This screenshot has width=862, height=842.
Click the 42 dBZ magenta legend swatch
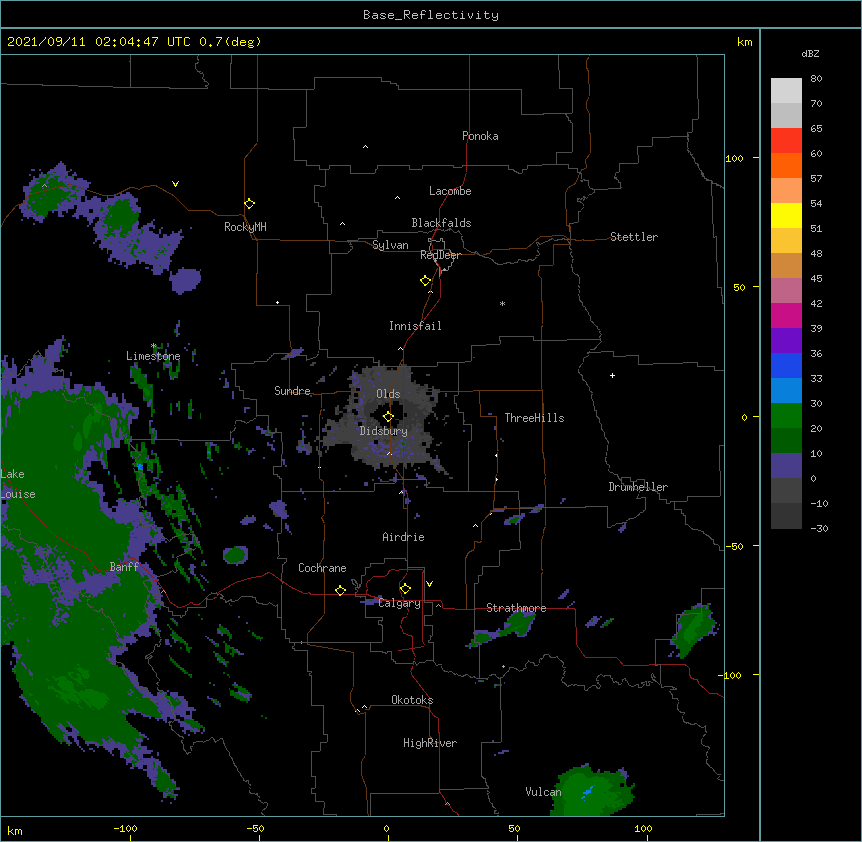(786, 315)
